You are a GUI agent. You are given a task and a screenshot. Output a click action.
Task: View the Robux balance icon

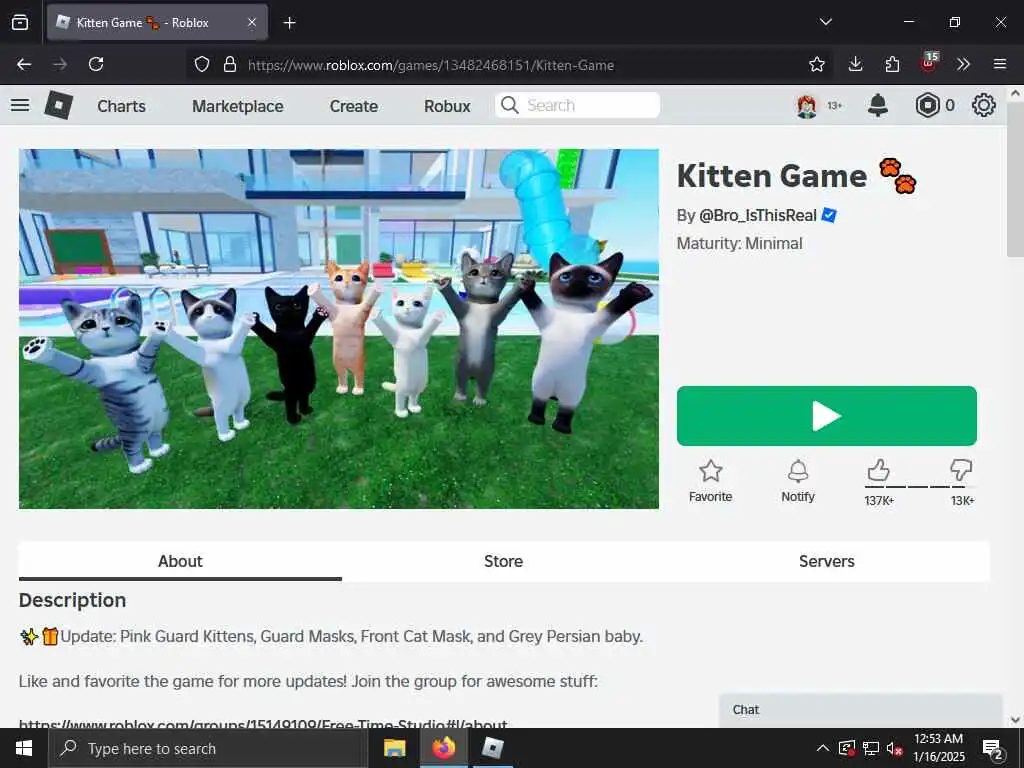tap(927, 105)
